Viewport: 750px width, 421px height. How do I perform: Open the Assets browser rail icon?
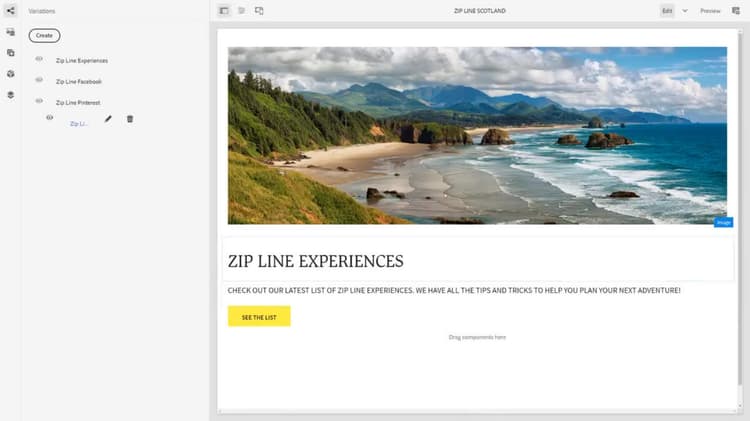click(11, 32)
